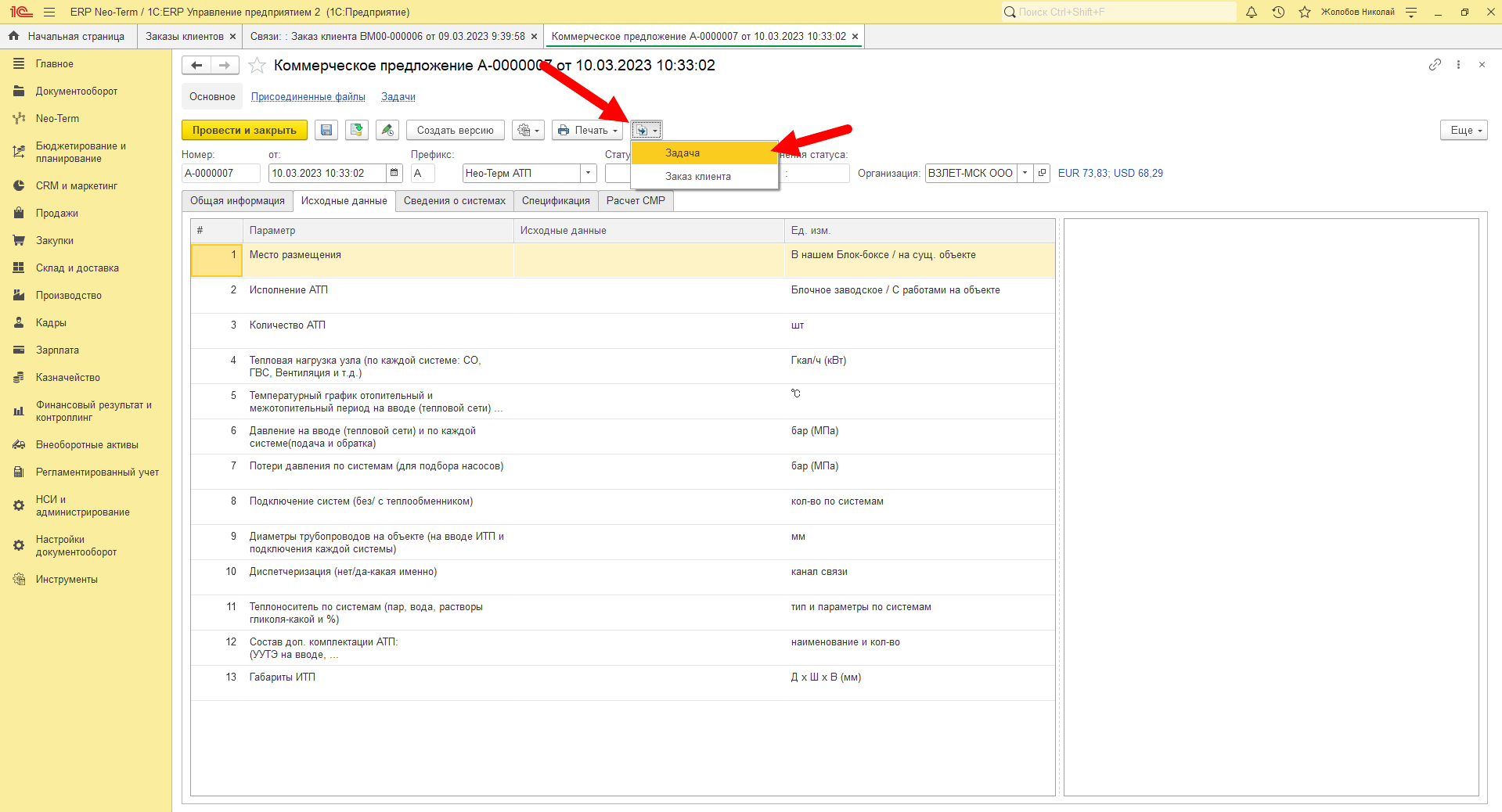Mark document as favorite with star
Viewport: 1502px width, 812px height.
(257, 65)
